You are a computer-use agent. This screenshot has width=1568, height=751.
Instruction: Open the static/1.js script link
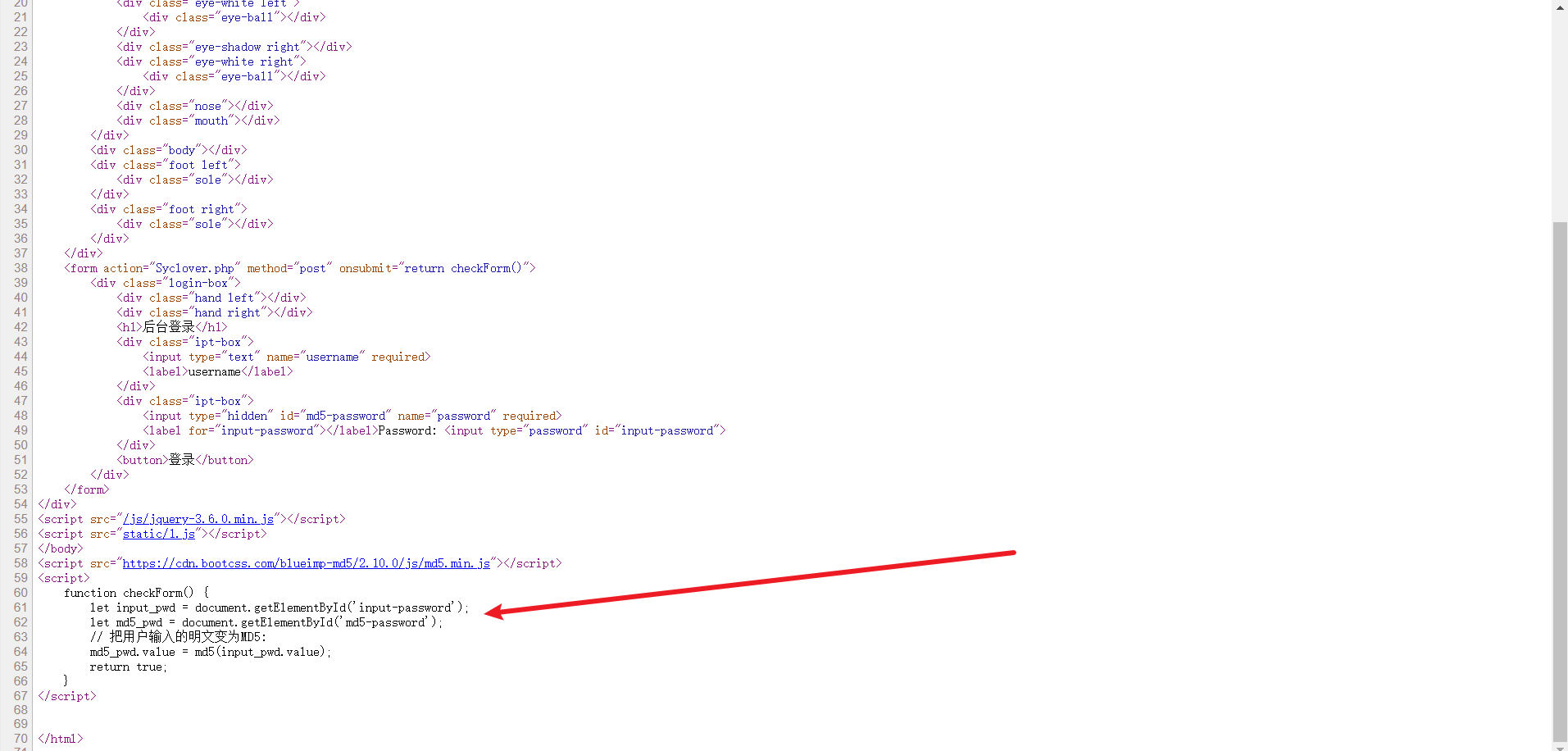[159, 534]
